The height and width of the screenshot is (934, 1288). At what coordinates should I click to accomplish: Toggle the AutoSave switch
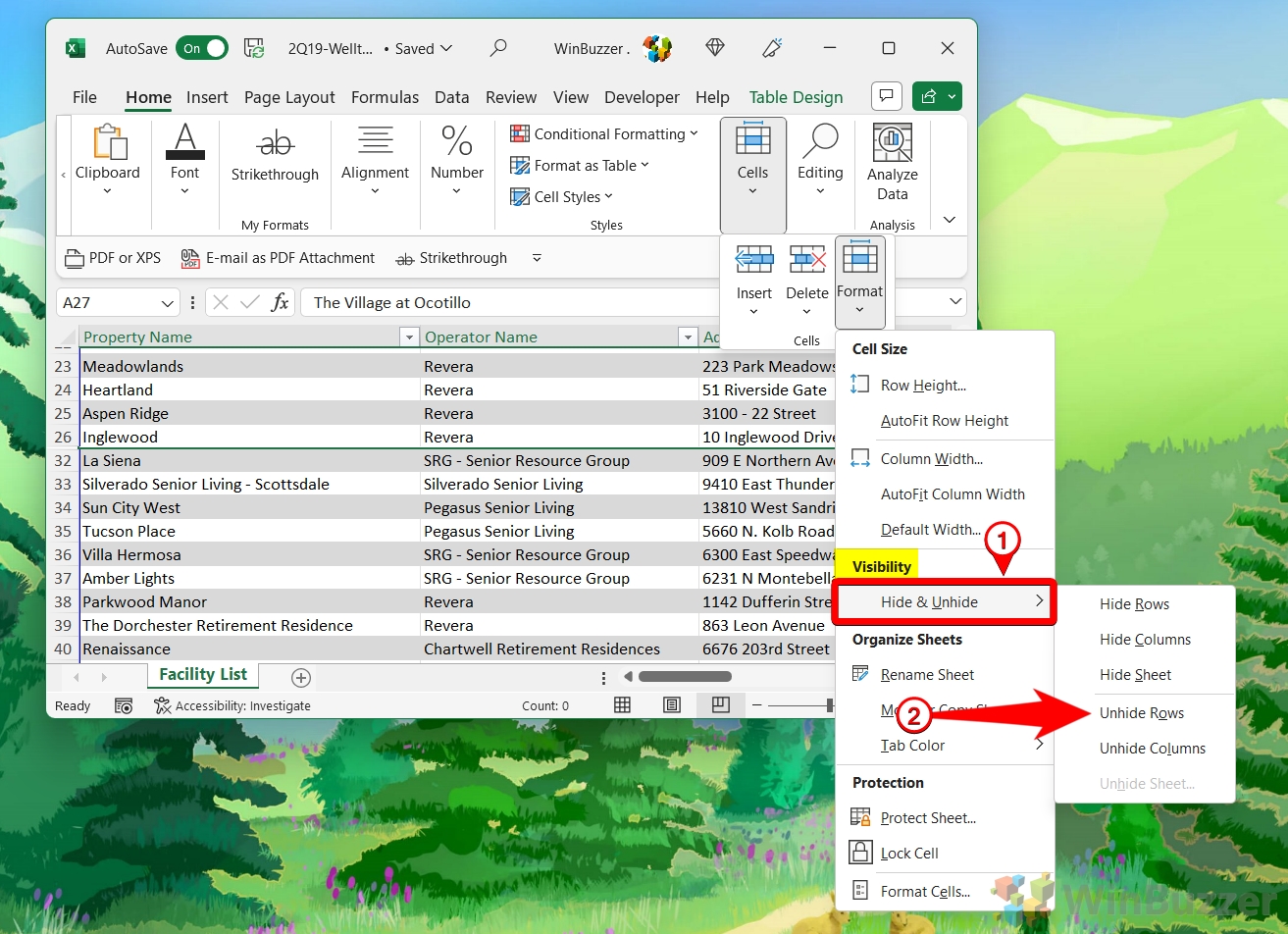pyautogui.click(x=202, y=48)
